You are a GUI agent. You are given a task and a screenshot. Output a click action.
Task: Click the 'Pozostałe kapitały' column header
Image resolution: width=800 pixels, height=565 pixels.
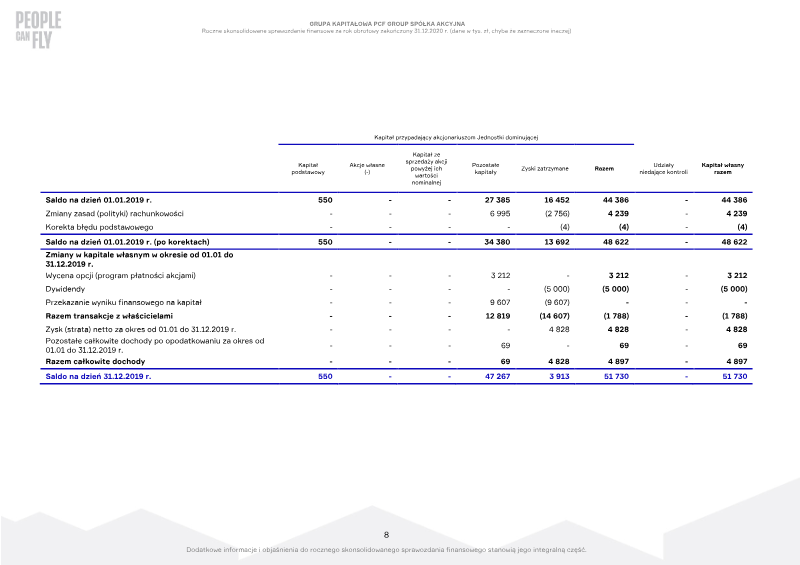(485, 169)
